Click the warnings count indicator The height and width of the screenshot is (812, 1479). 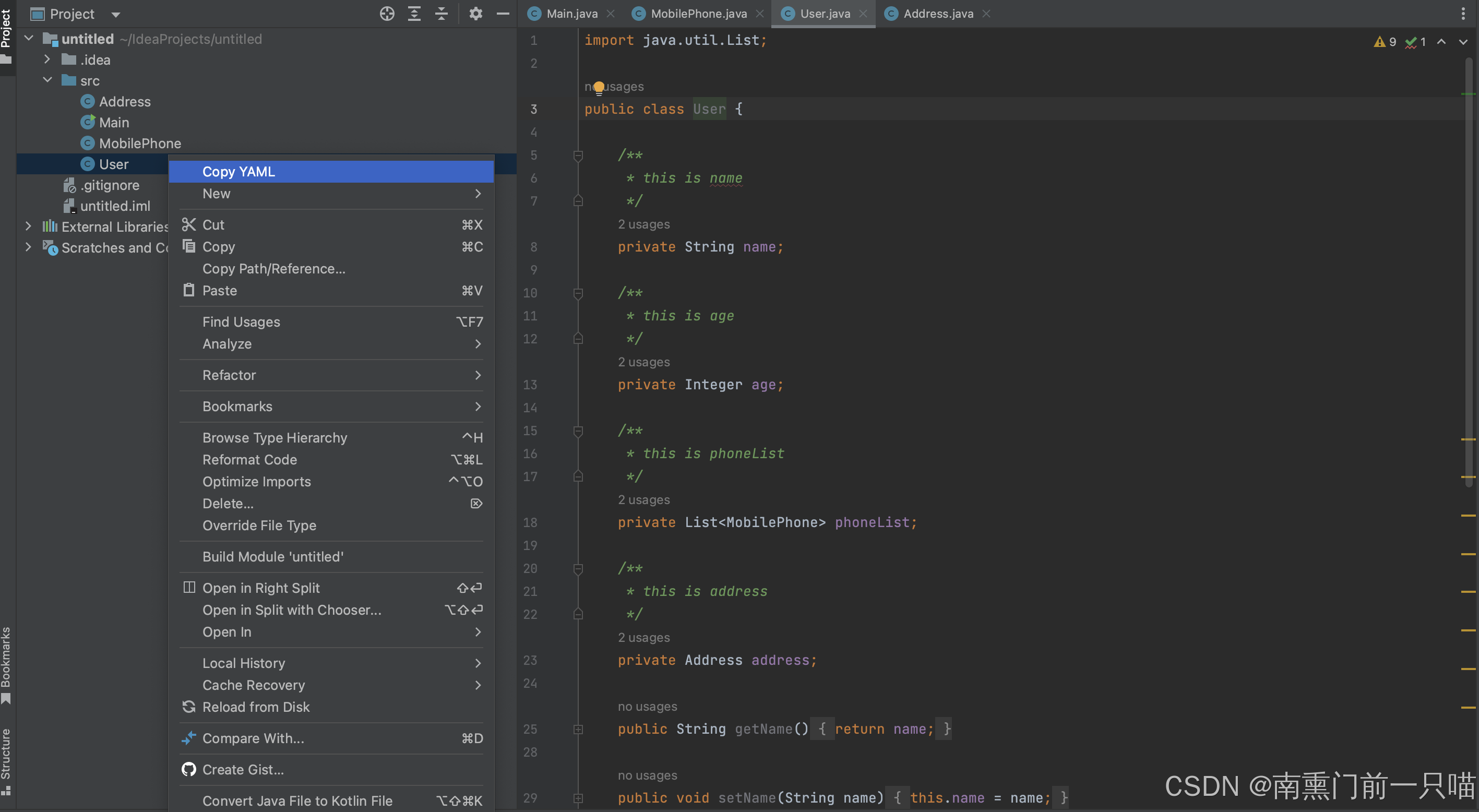[x=1384, y=42]
